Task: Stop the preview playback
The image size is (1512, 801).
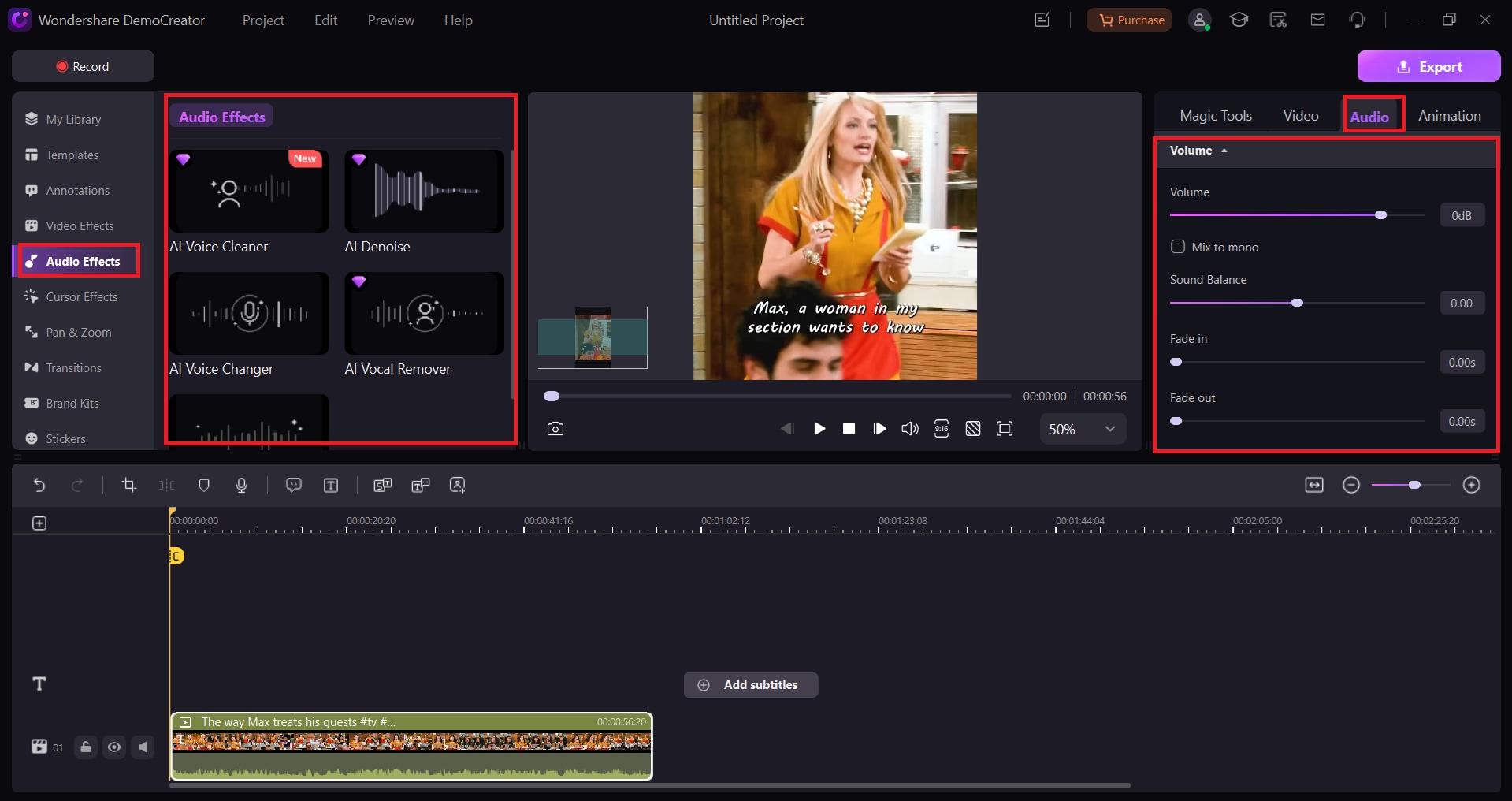Action: pyautogui.click(x=849, y=429)
